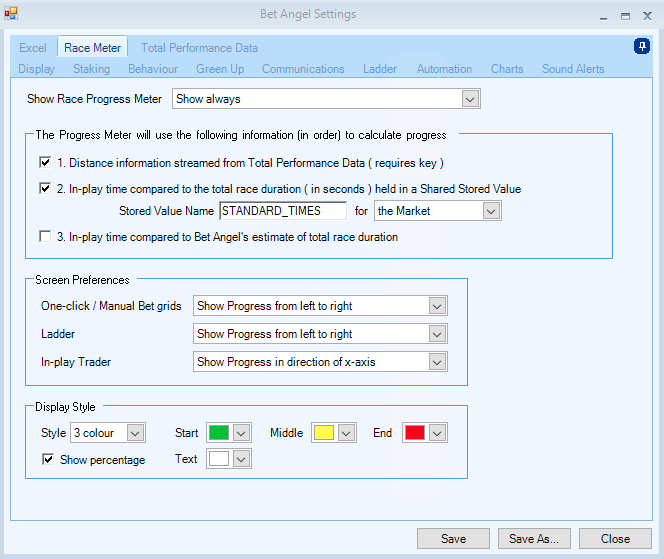Switch to the Behaviour tab
Image resolution: width=664 pixels, height=559 pixels.
pos(153,69)
